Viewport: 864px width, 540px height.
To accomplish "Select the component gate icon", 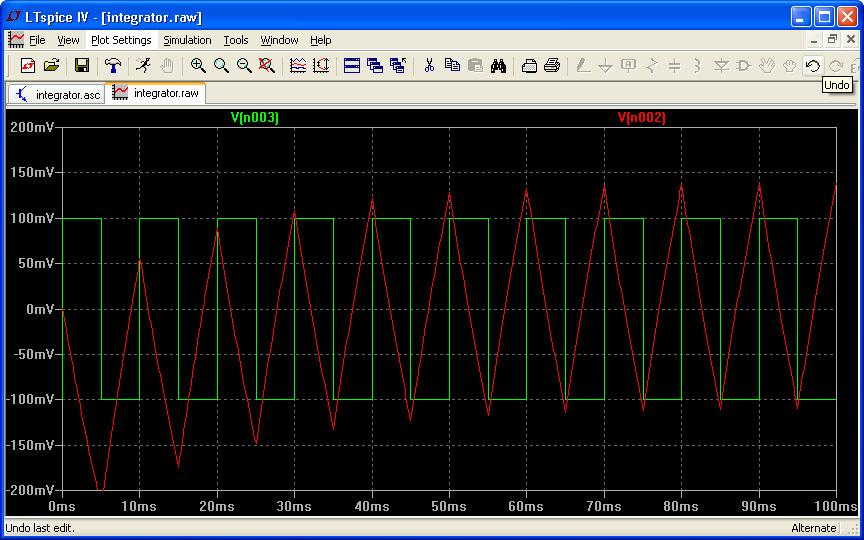I will coord(744,66).
